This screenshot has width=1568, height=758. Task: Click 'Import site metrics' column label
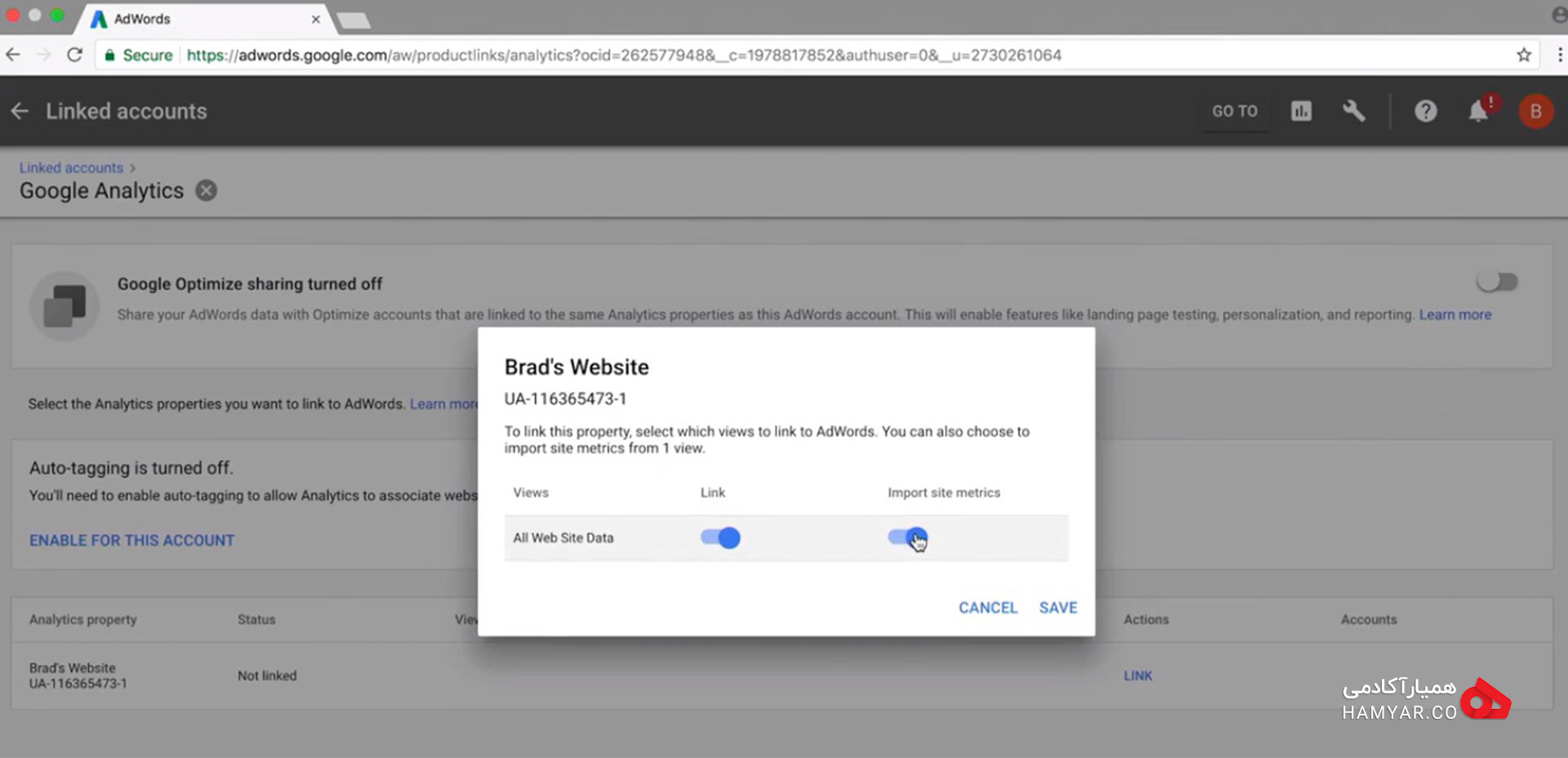click(x=943, y=493)
